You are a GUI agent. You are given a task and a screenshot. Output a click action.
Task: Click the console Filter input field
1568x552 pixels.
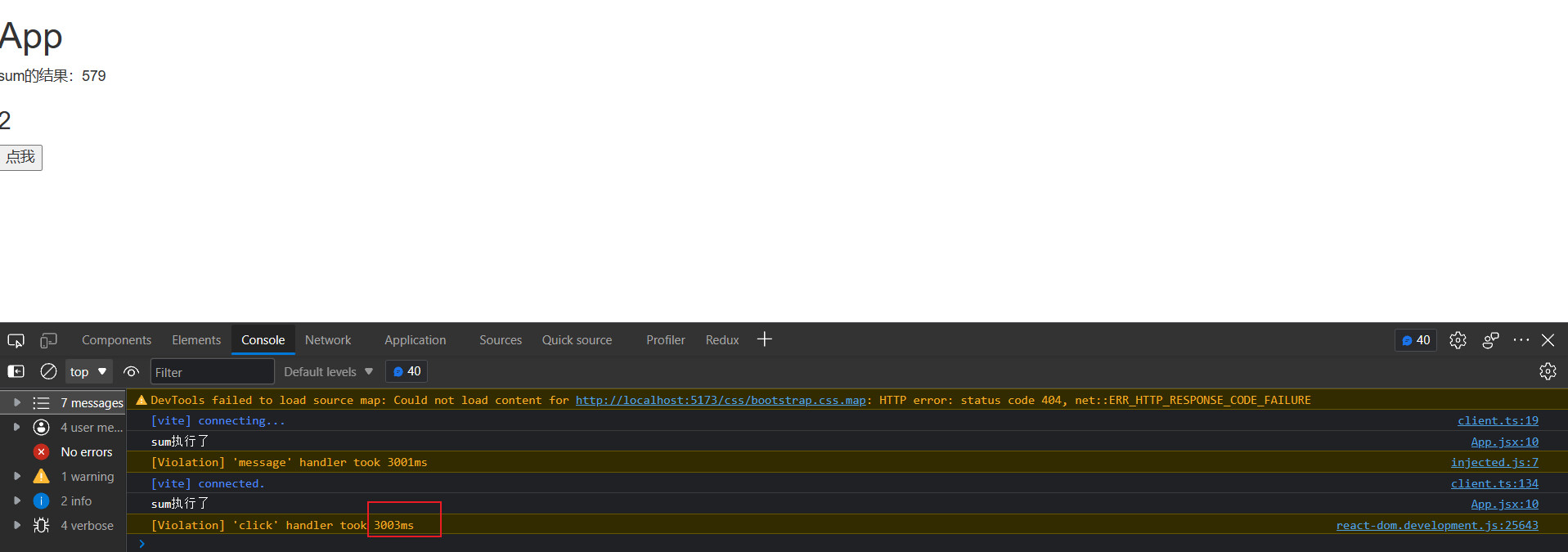pos(212,372)
